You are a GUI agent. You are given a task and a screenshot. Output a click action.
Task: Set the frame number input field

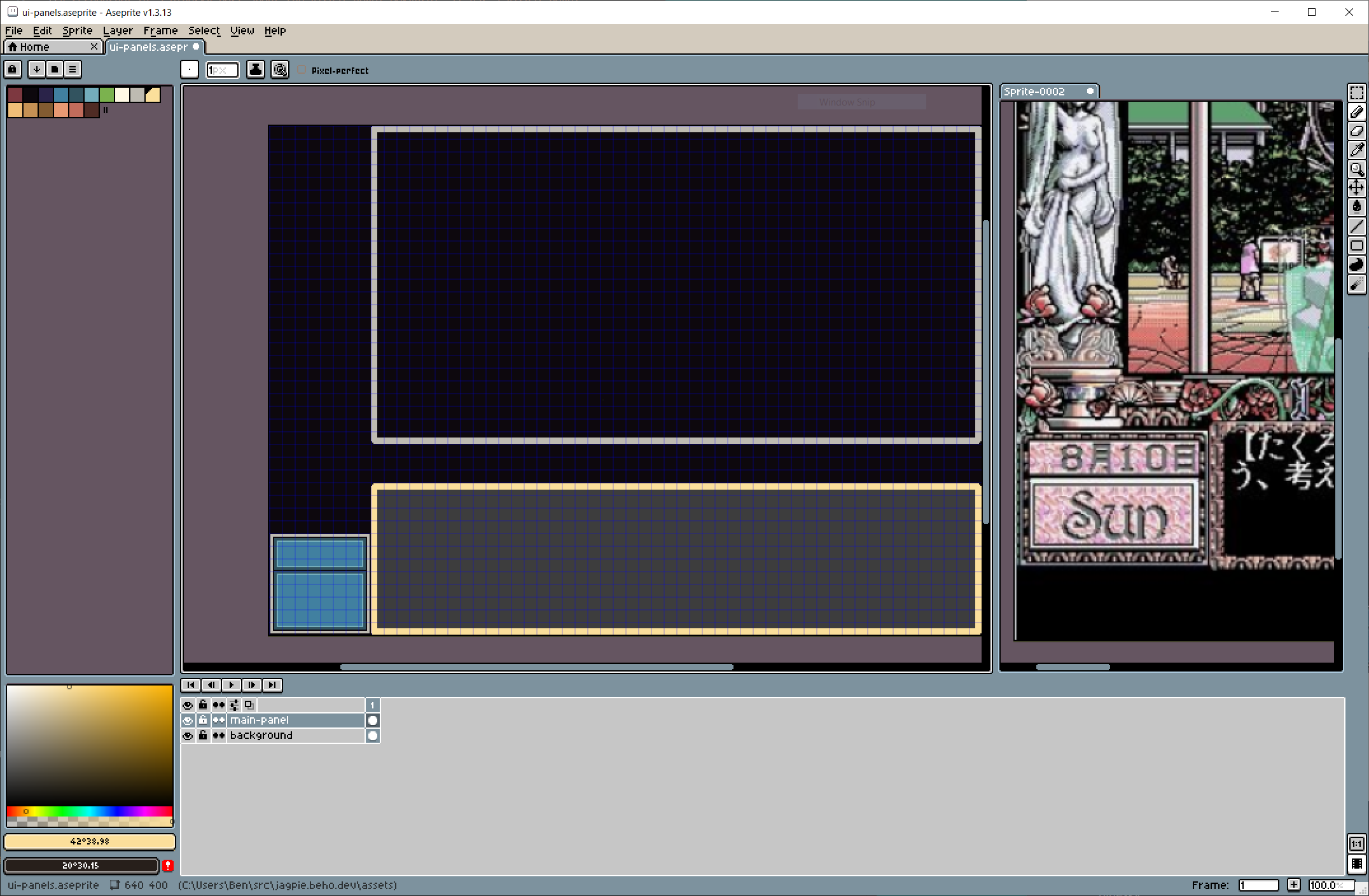pos(1260,885)
